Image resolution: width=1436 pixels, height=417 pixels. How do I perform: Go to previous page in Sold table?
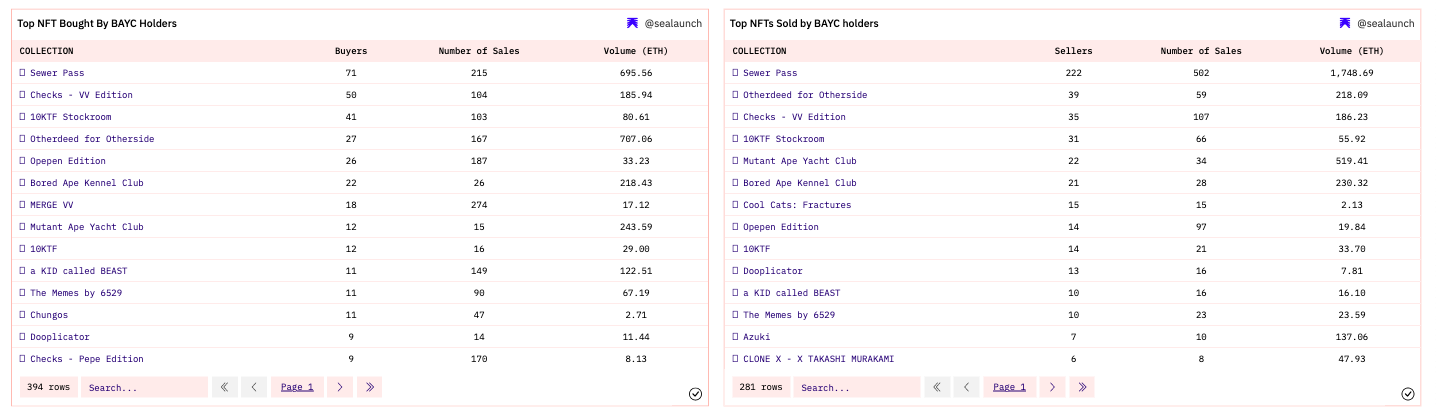pos(967,387)
